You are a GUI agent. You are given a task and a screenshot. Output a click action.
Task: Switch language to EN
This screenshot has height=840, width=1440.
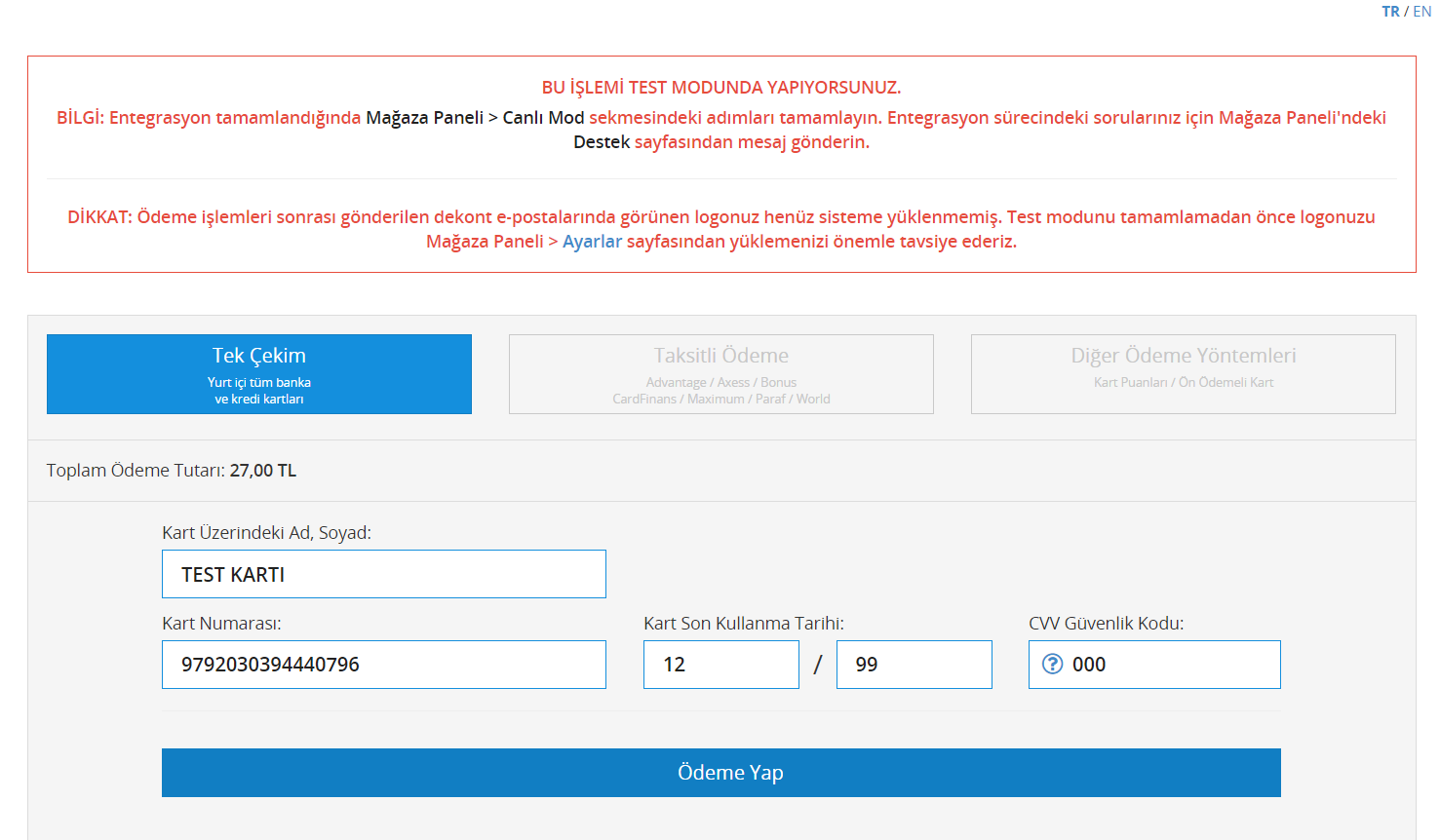tap(1421, 12)
